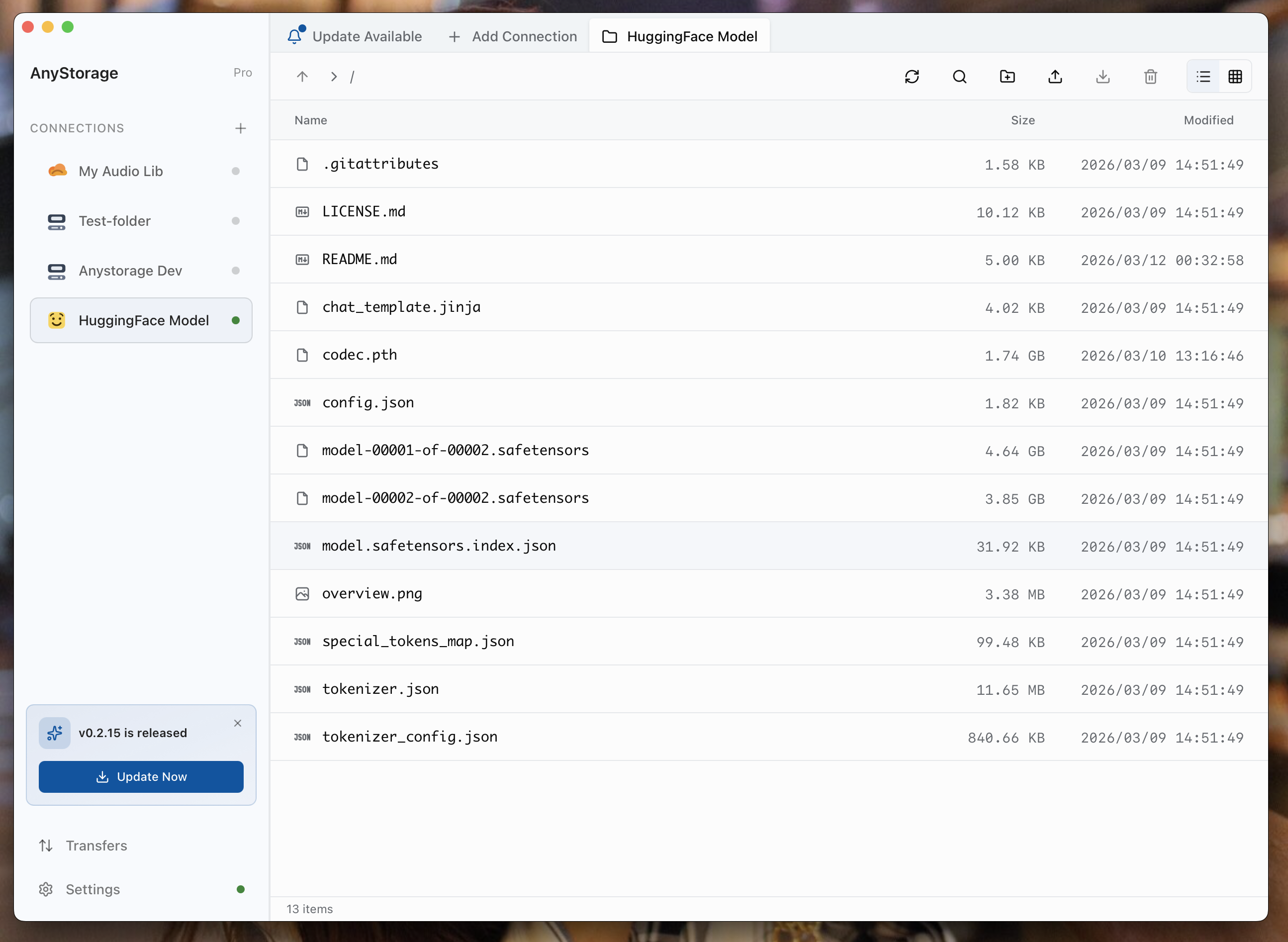The image size is (1288, 942).
Task: Upload files using the upload icon
Action: point(1055,77)
